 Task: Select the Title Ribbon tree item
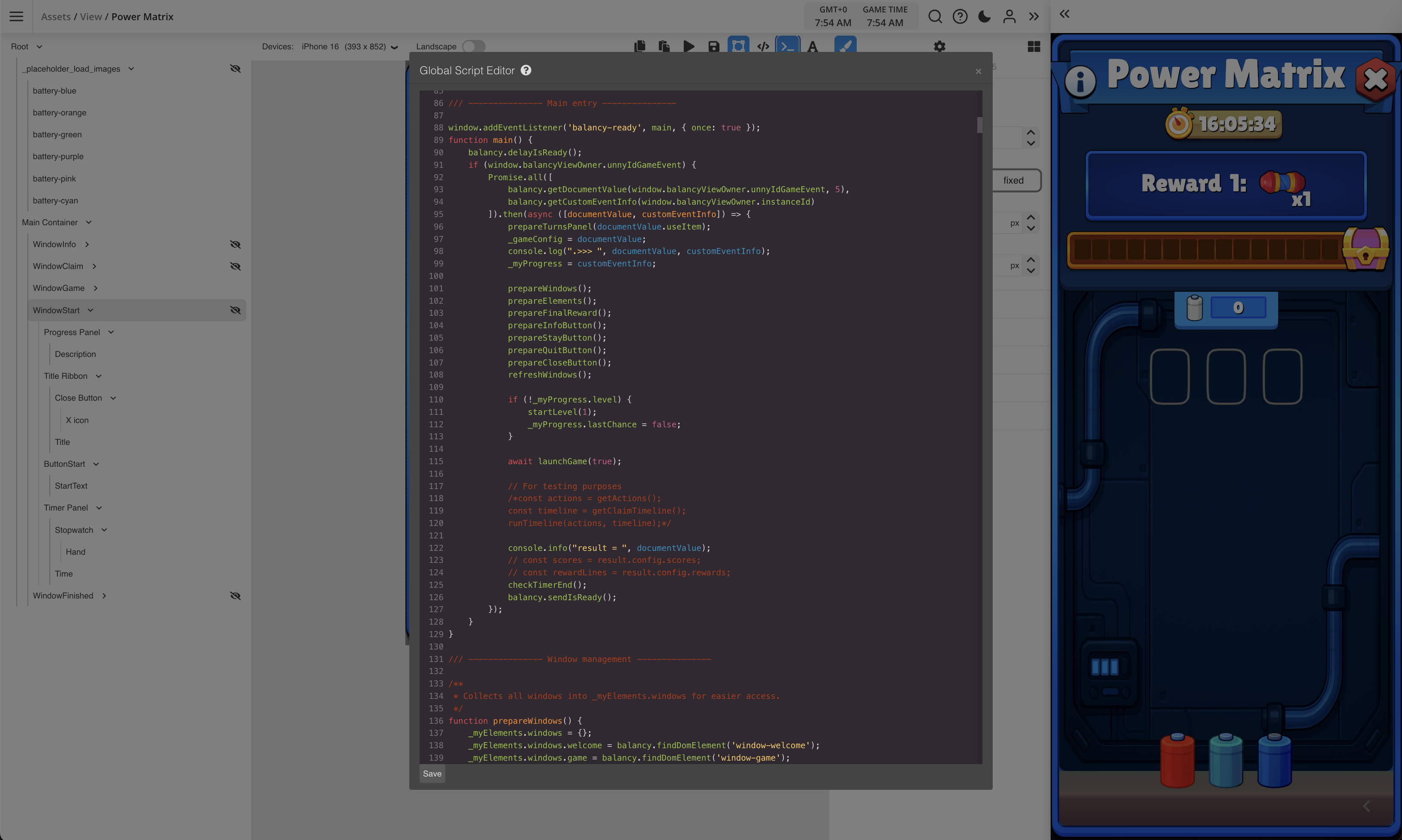(x=66, y=376)
